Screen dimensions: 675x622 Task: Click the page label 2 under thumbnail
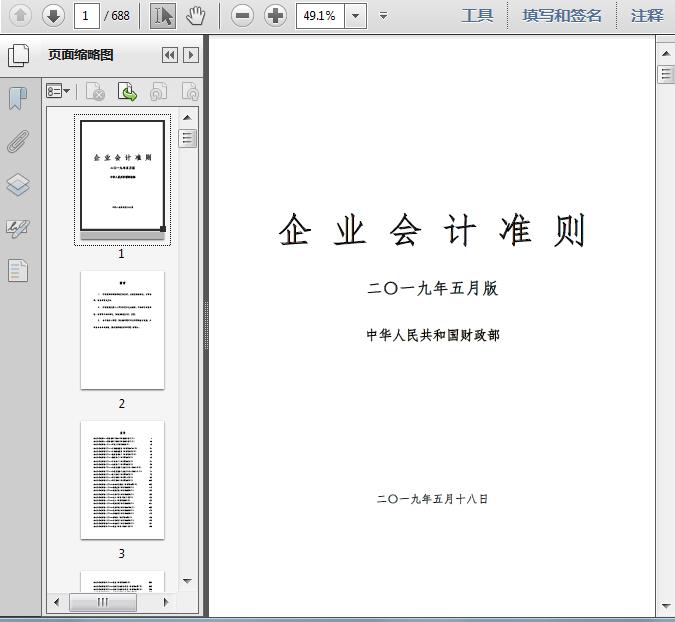coord(122,404)
